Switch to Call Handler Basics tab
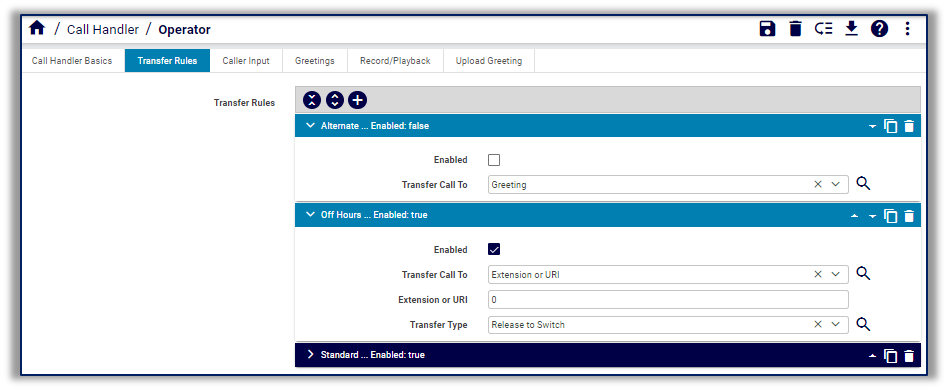The height and width of the screenshot is (390, 948). 72,60
